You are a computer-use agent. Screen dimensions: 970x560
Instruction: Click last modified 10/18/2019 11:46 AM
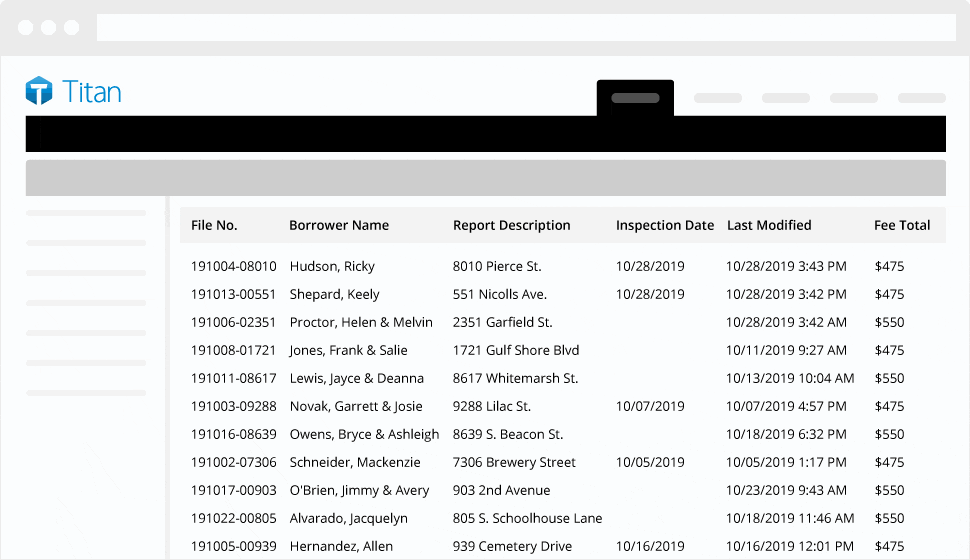click(x=790, y=518)
